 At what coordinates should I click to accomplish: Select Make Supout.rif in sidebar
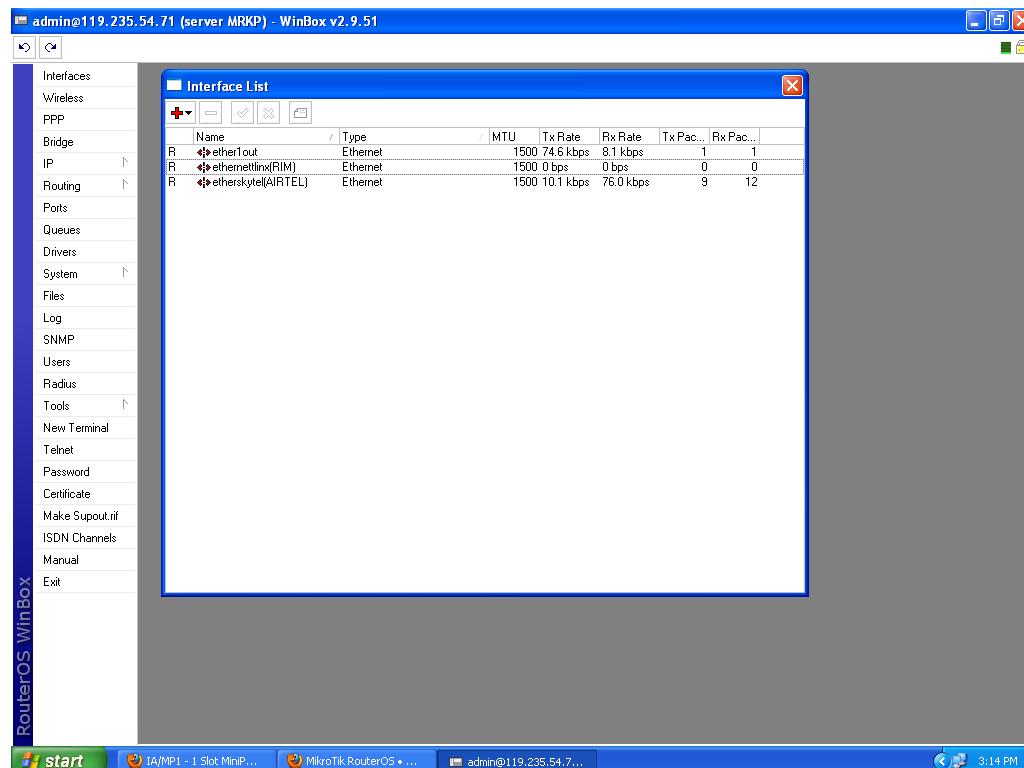[x=80, y=516]
